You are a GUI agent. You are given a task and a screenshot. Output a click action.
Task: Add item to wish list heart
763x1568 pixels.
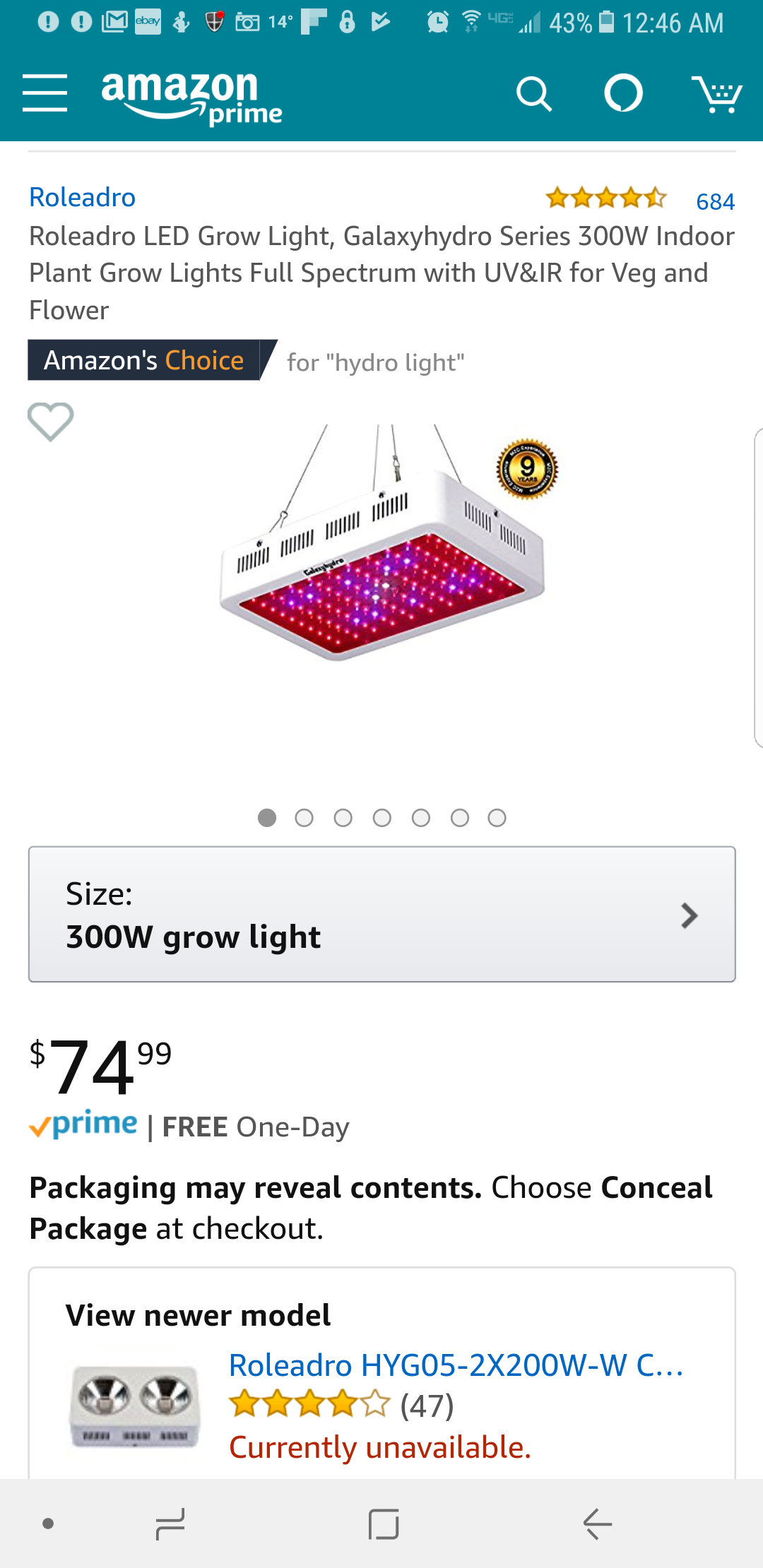click(x=50, y=422)
